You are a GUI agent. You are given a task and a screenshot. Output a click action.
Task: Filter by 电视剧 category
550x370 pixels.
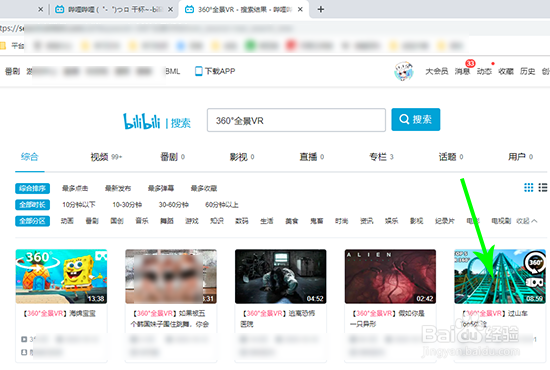501,221
